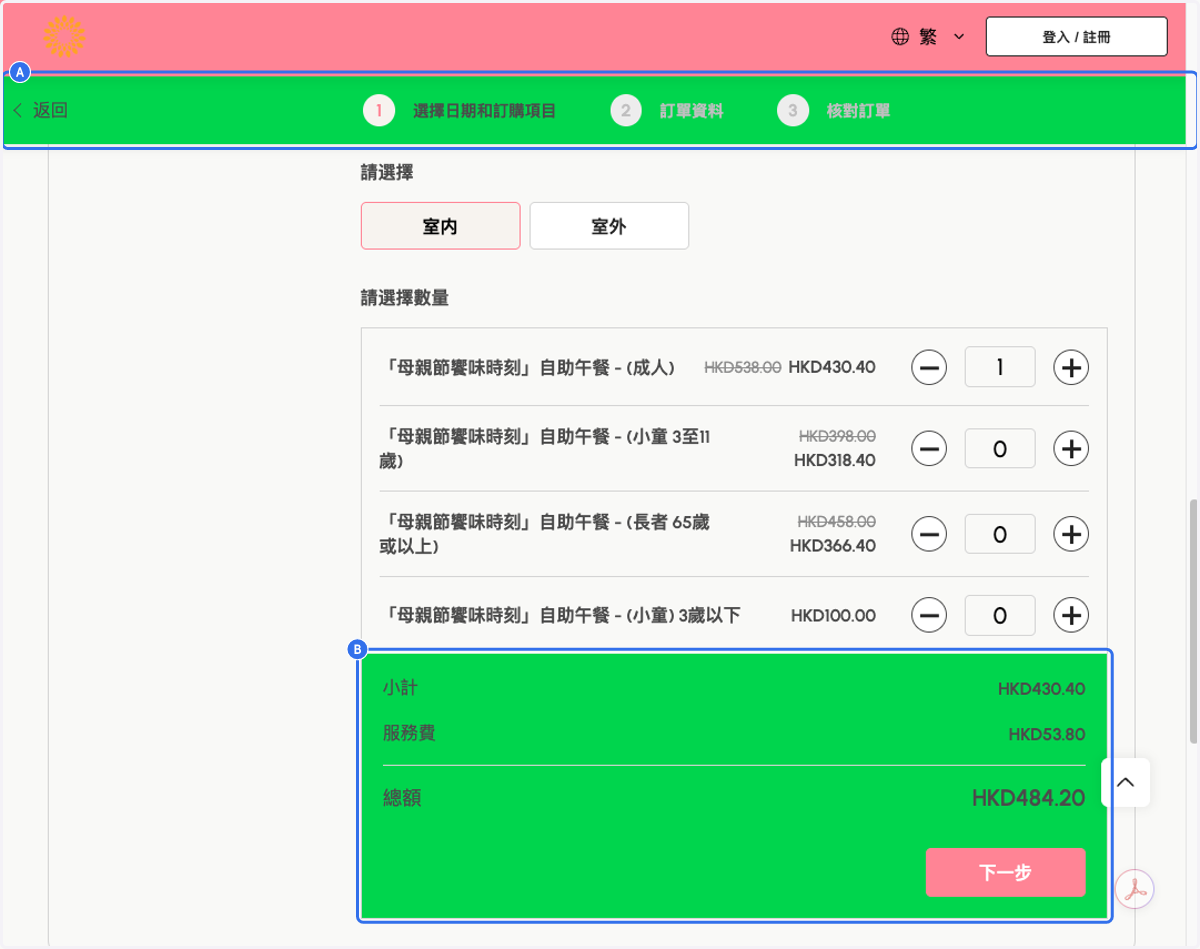
Task: Decrease quantity for 長者 65歲或以上
Action: pyautogui.click(x=929, y=534)
